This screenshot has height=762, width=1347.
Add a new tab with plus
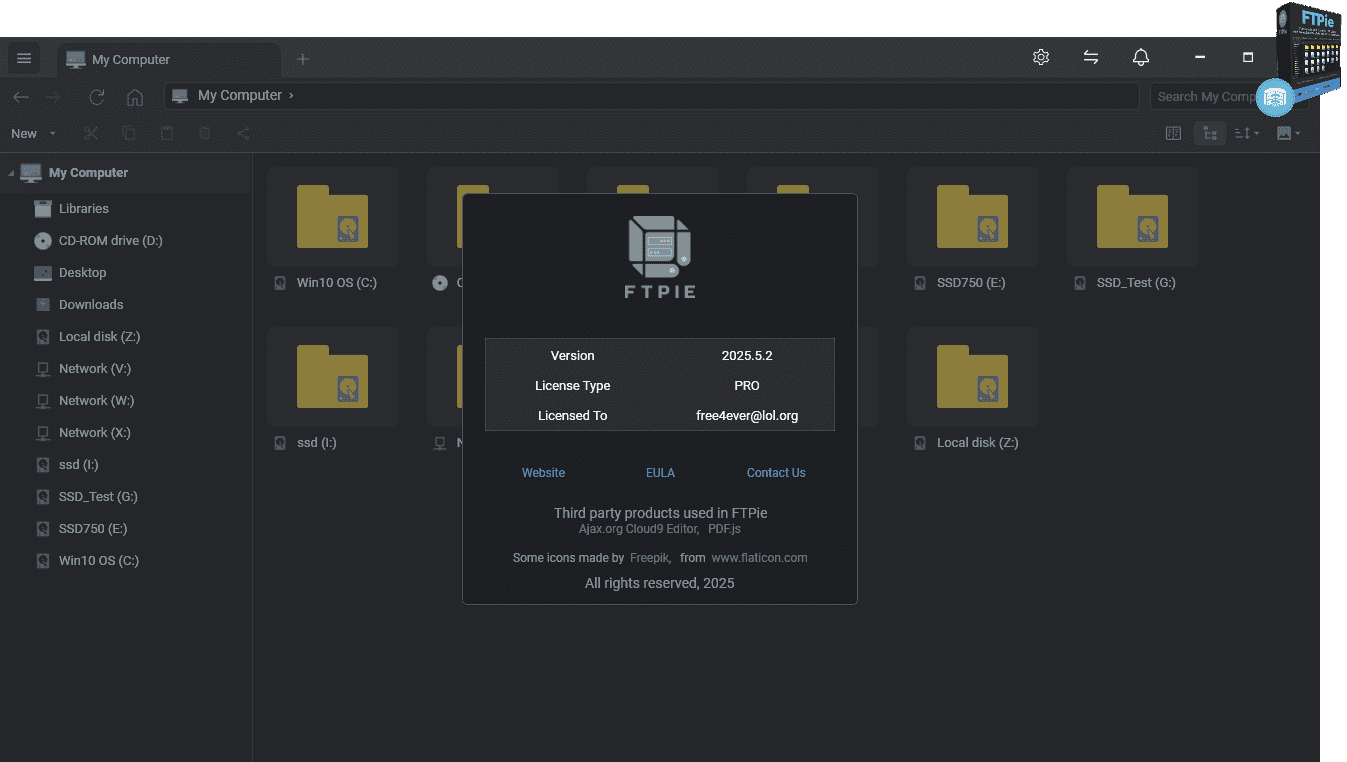click(303, 59)
